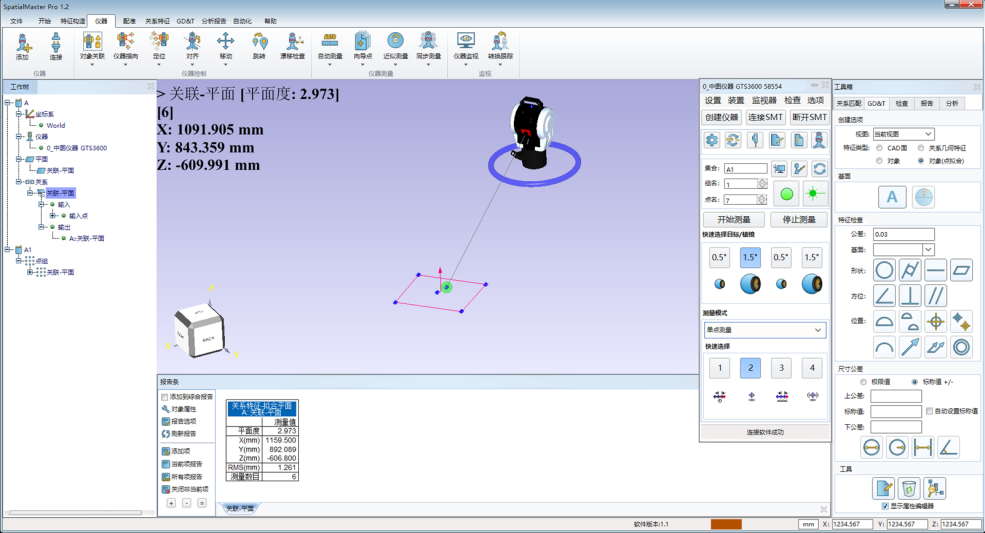Click the 移动 (Move) instrument icon
Viewport: 985px width, 533px height.
point(225,45)
